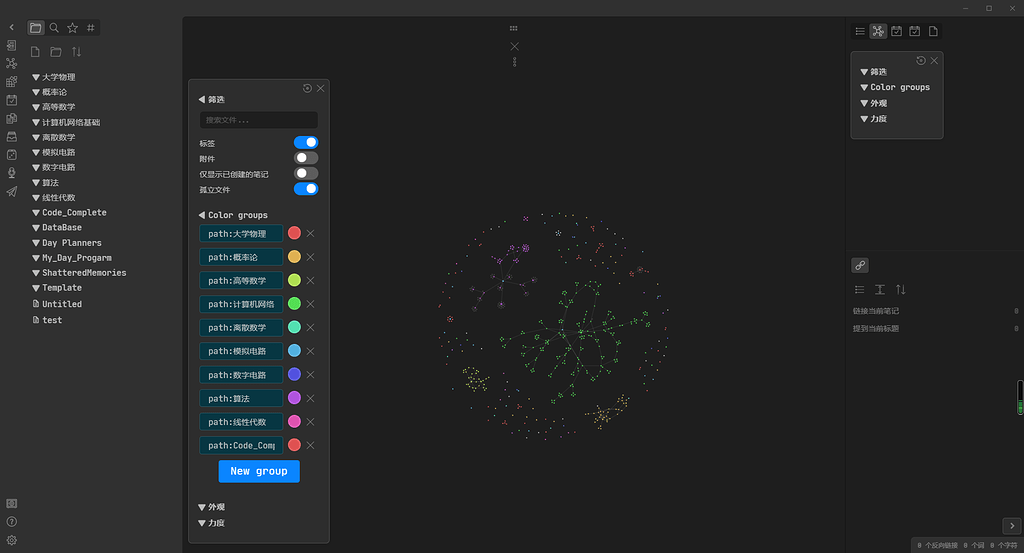Toggle the 标签 tags switch
1024x553 pixels.
click(x=306, y=143)
